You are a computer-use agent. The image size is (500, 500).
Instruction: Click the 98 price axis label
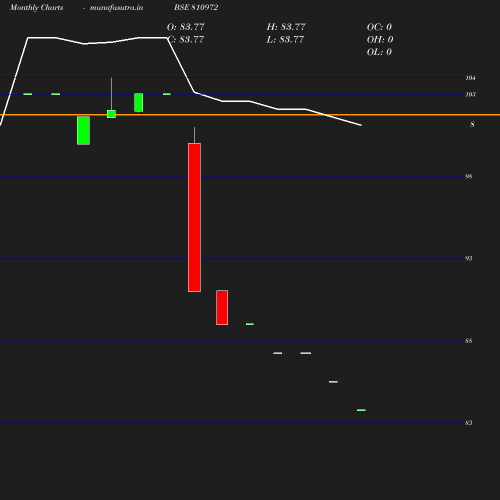pyautogui.click(x=469, y=176)
